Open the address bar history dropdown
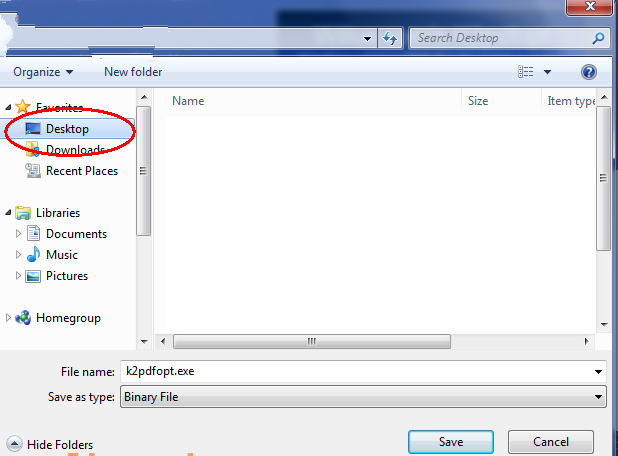The height and width of the screenshot is (456, 618). pos(367,38)
